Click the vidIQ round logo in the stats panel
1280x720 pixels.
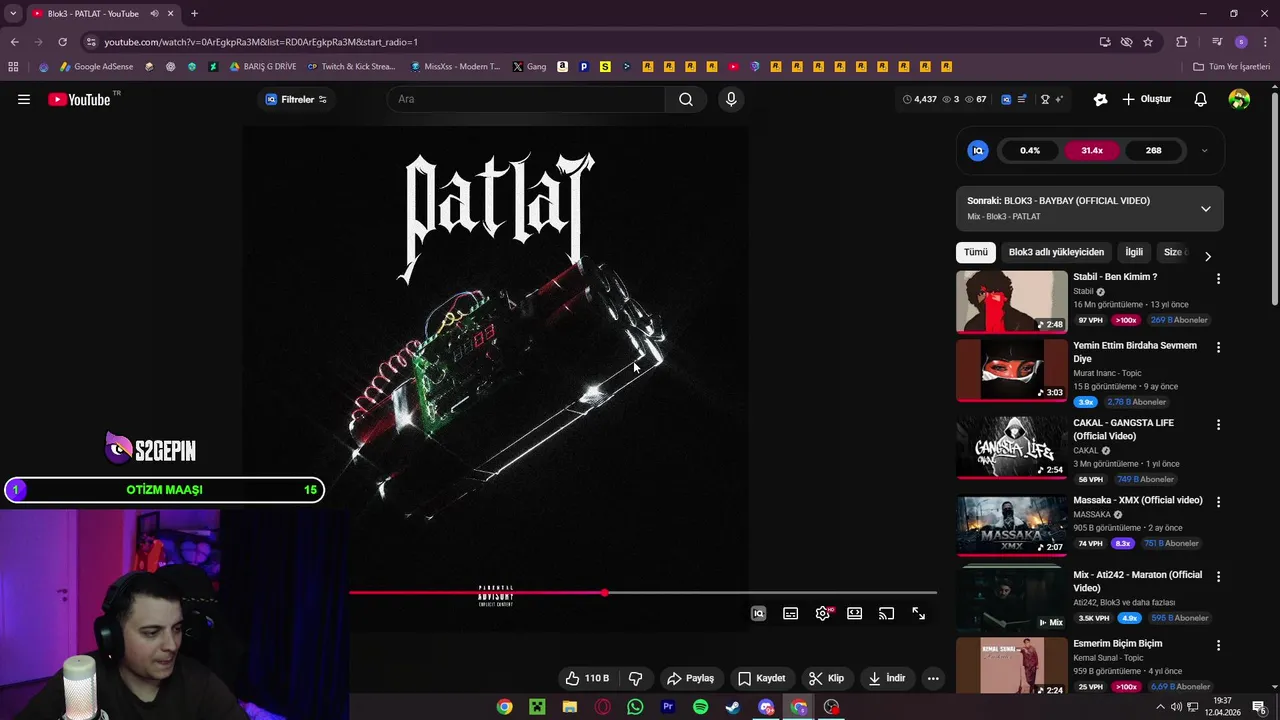coord(978,150)
